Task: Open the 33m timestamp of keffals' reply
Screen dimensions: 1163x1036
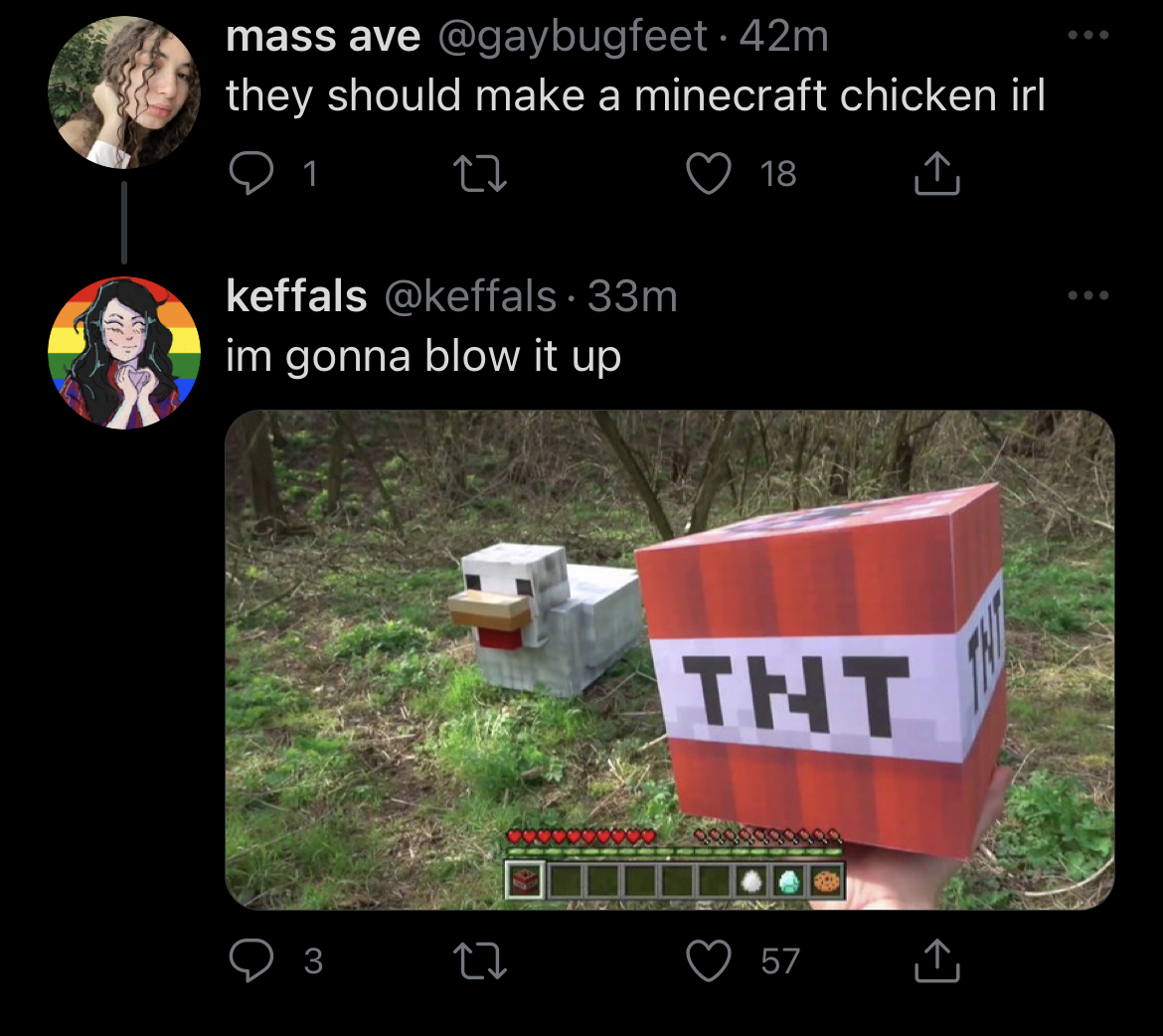Action: (632, 297)
